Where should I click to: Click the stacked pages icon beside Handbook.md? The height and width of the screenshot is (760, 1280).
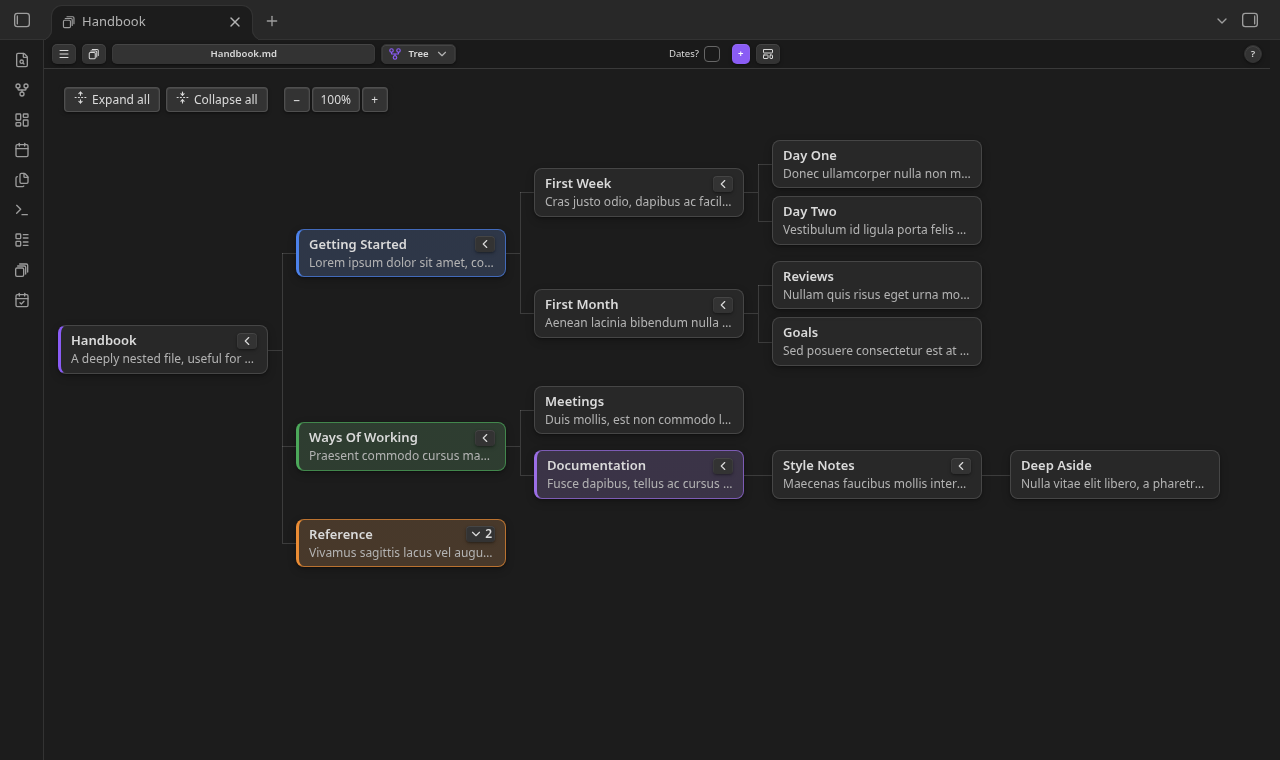(x=94, y=54)
